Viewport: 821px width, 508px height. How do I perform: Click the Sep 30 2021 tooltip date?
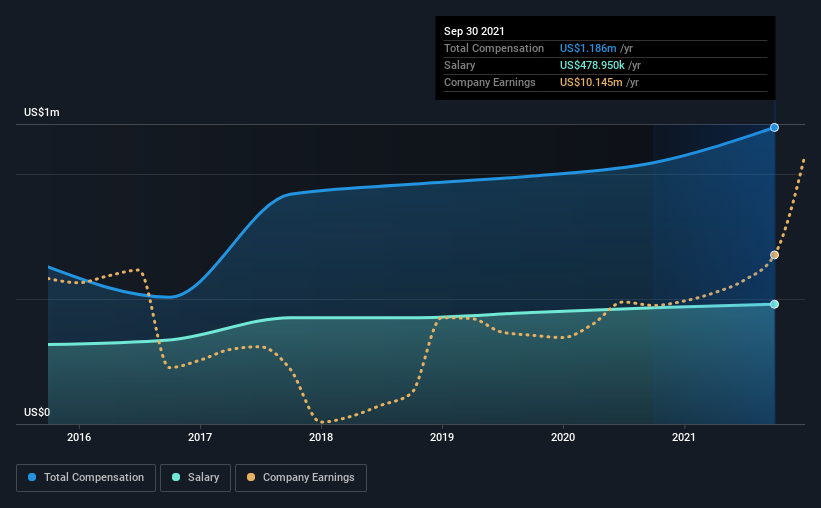pos(474,31)
